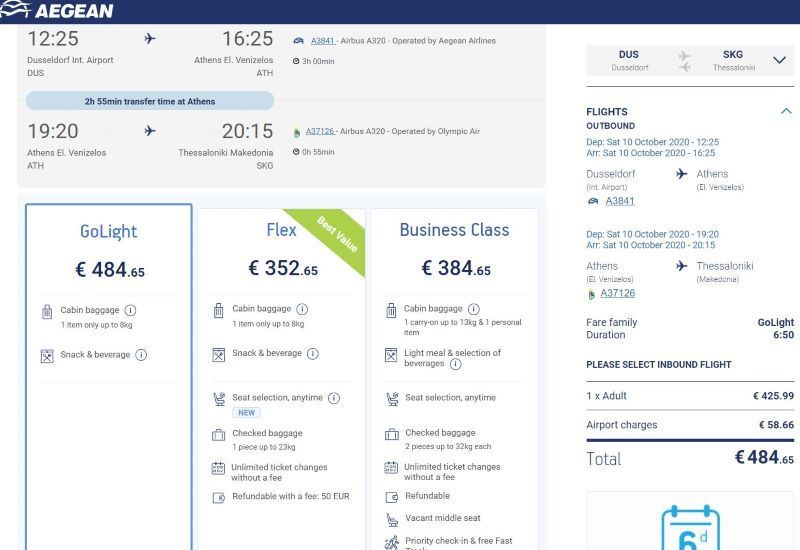Click 2h 55min transfer time at Athens banner

click(150, 101)
